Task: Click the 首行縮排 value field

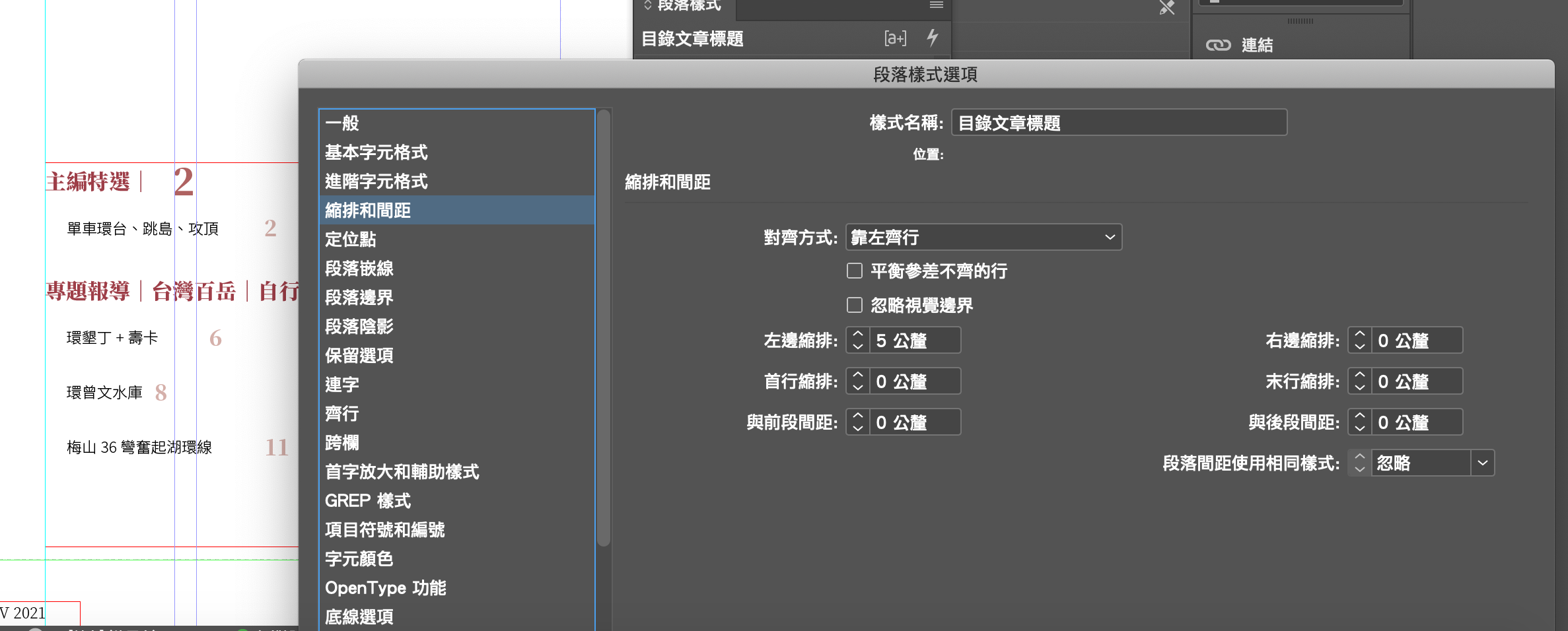Action: click(x=914, y=382)
